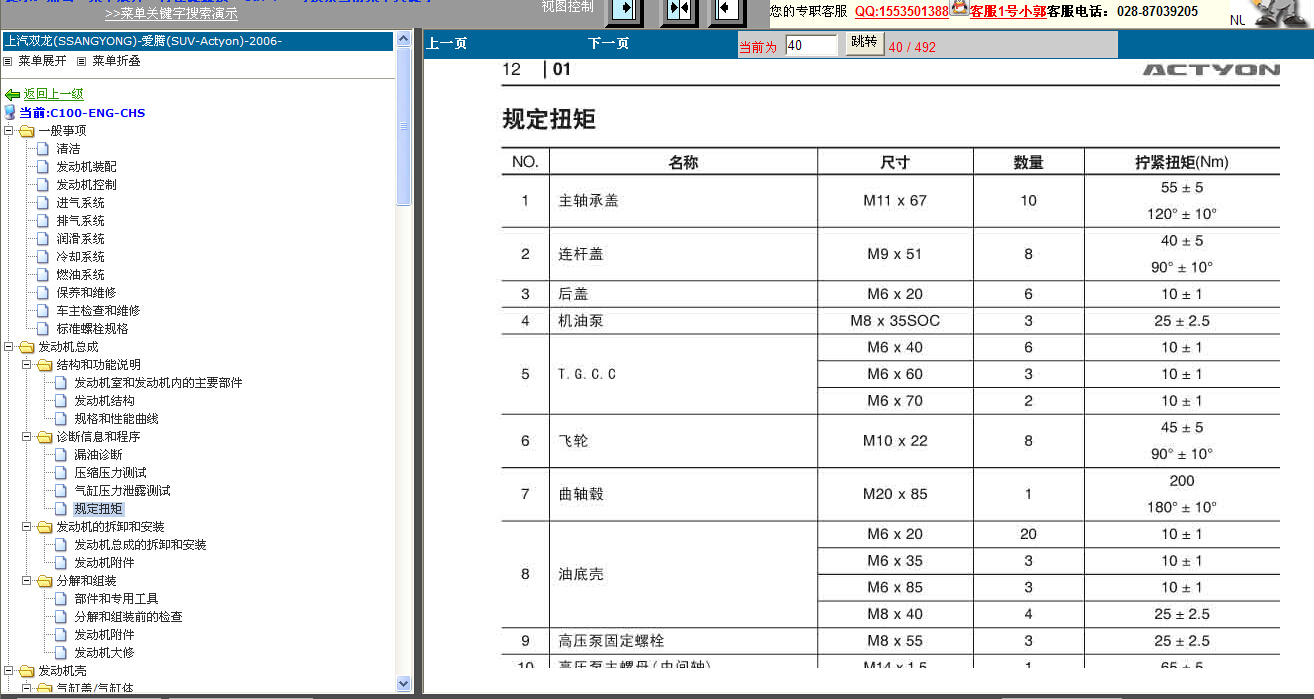Click the folder icon for 一般事项

coord(26,131)
